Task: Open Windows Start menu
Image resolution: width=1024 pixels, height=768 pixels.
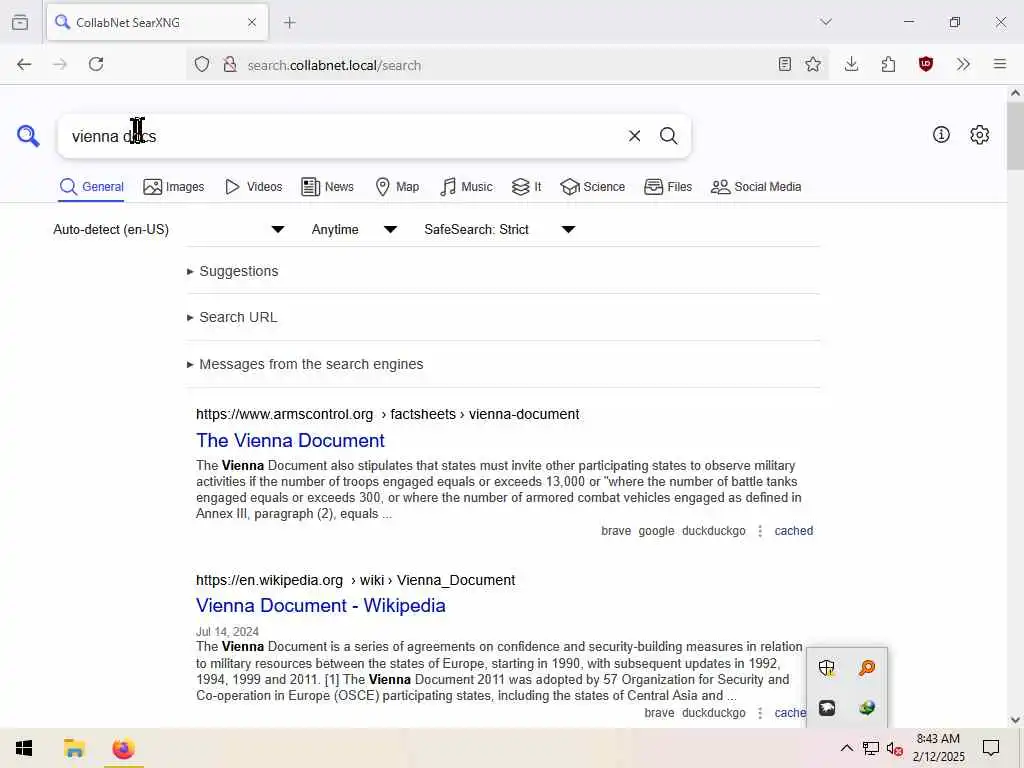Action: coord(24,748)
